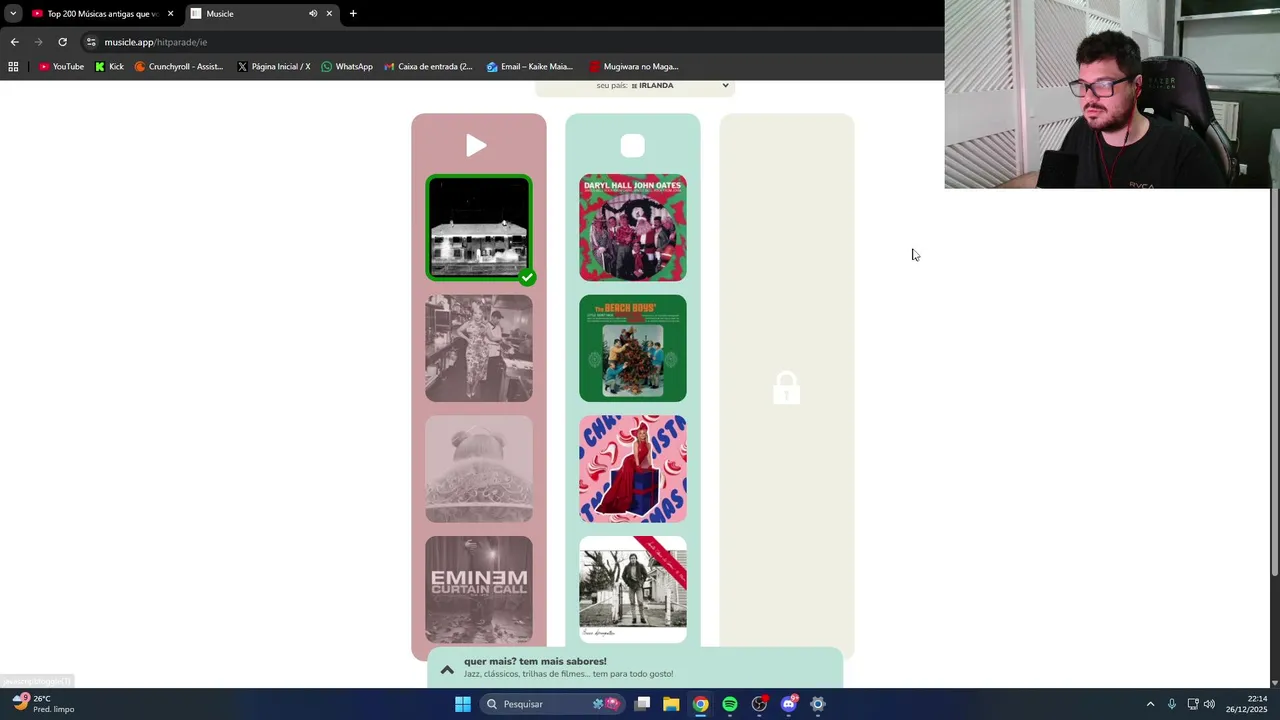Click the play icon atop the red column
The image size is (1280, 720).
pyautogui.click(x=476, y=146)
